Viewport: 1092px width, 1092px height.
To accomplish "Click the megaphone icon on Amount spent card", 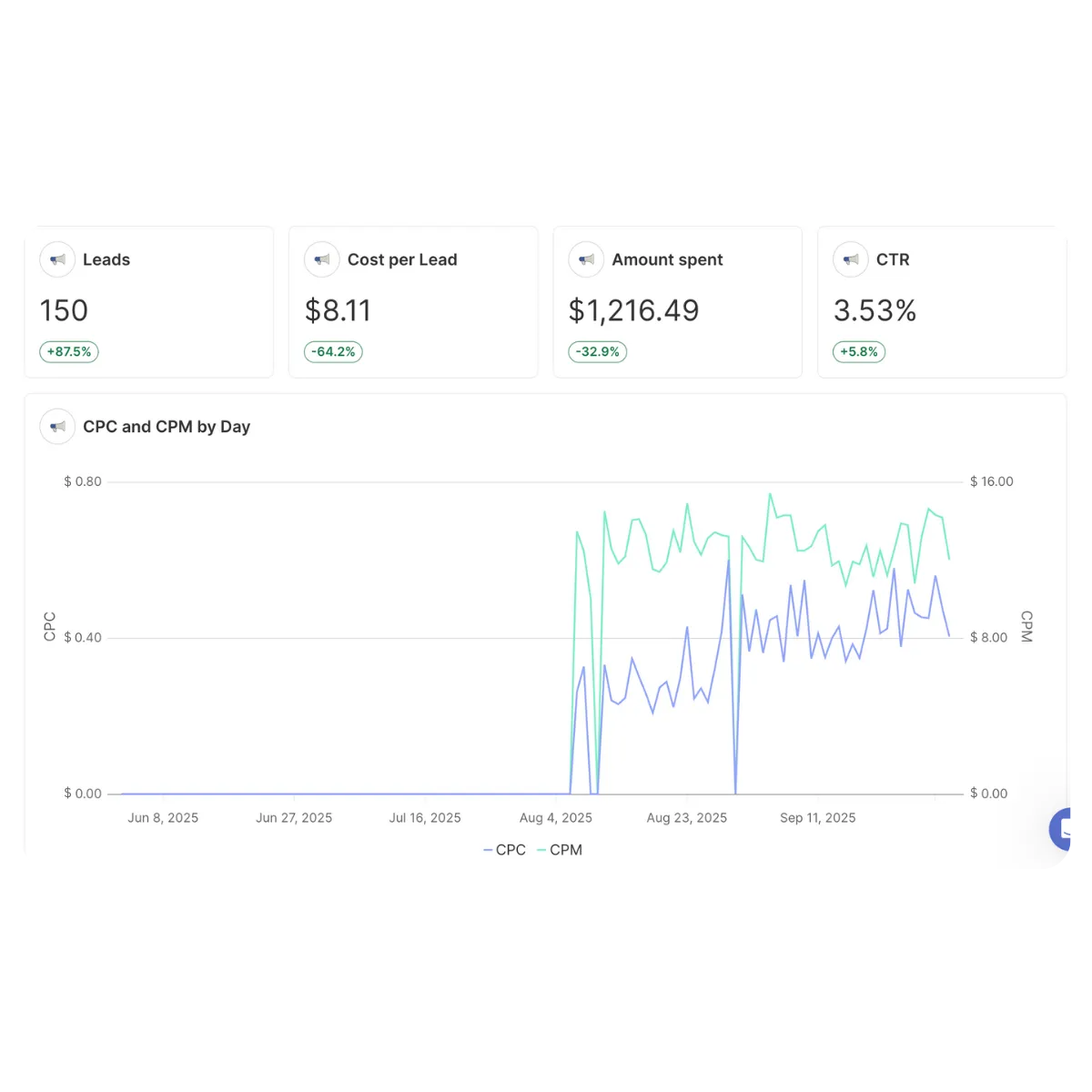I will tap(586, 259).
